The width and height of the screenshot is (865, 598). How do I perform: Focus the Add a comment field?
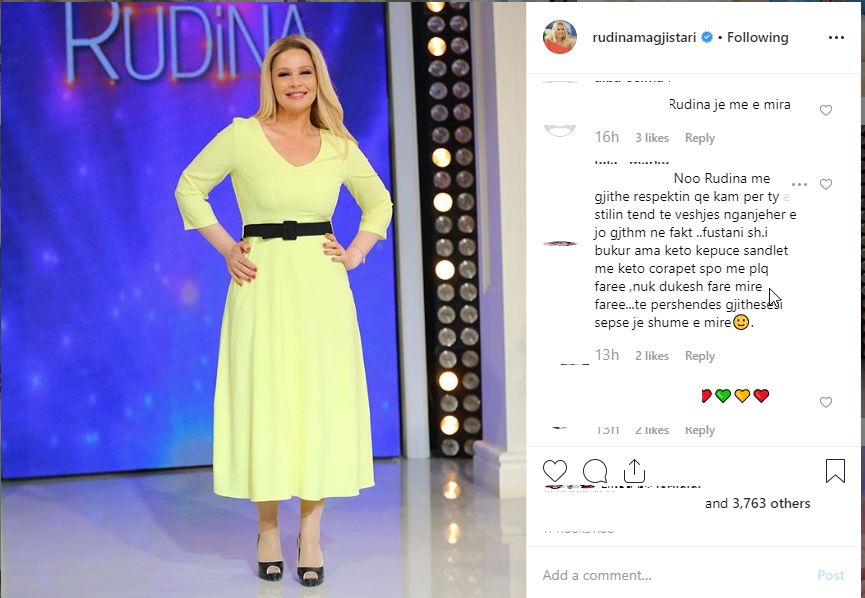point(673,575)
